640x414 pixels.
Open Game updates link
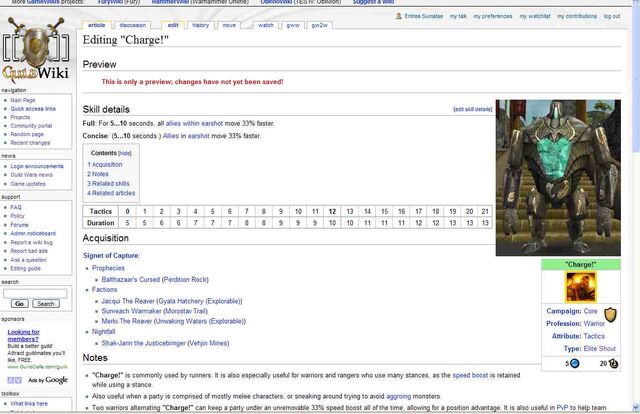tap(28, 184)
